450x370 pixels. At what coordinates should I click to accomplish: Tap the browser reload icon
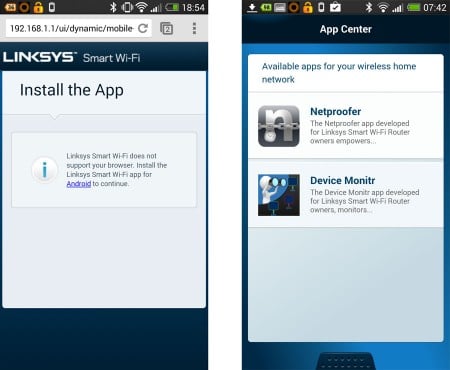pyautogui.click(x=143, y=29)
